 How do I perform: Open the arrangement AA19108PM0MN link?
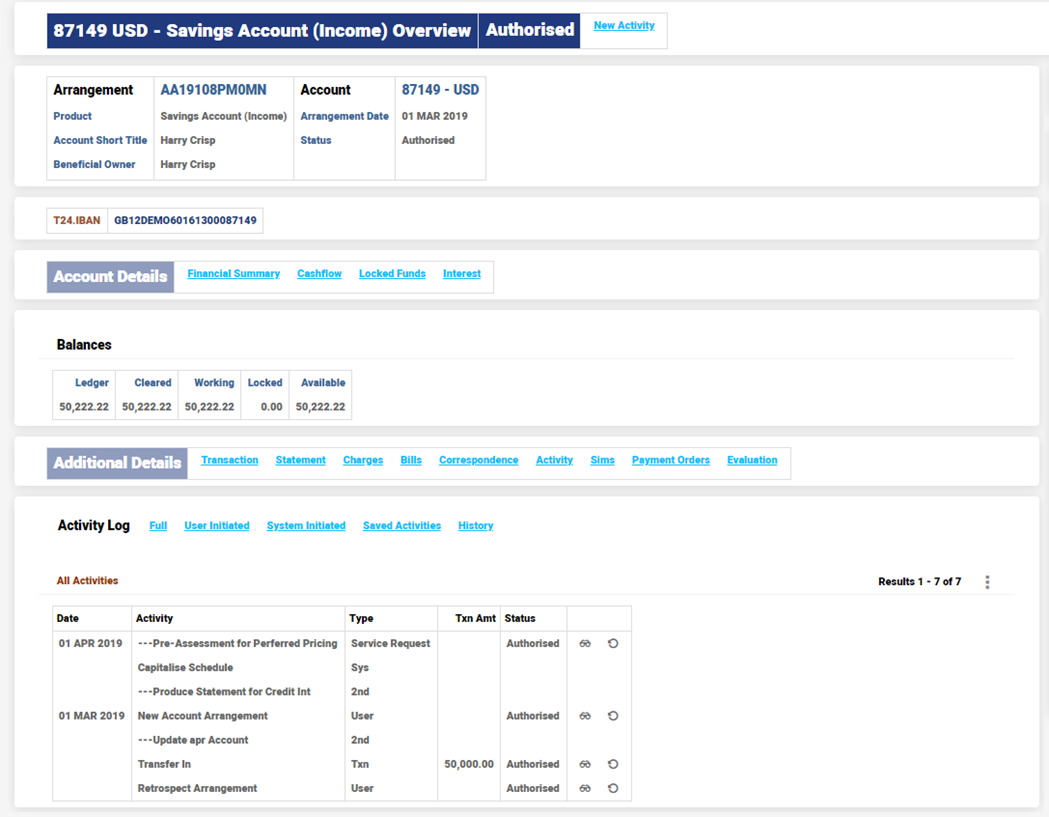tap(213, 90)
